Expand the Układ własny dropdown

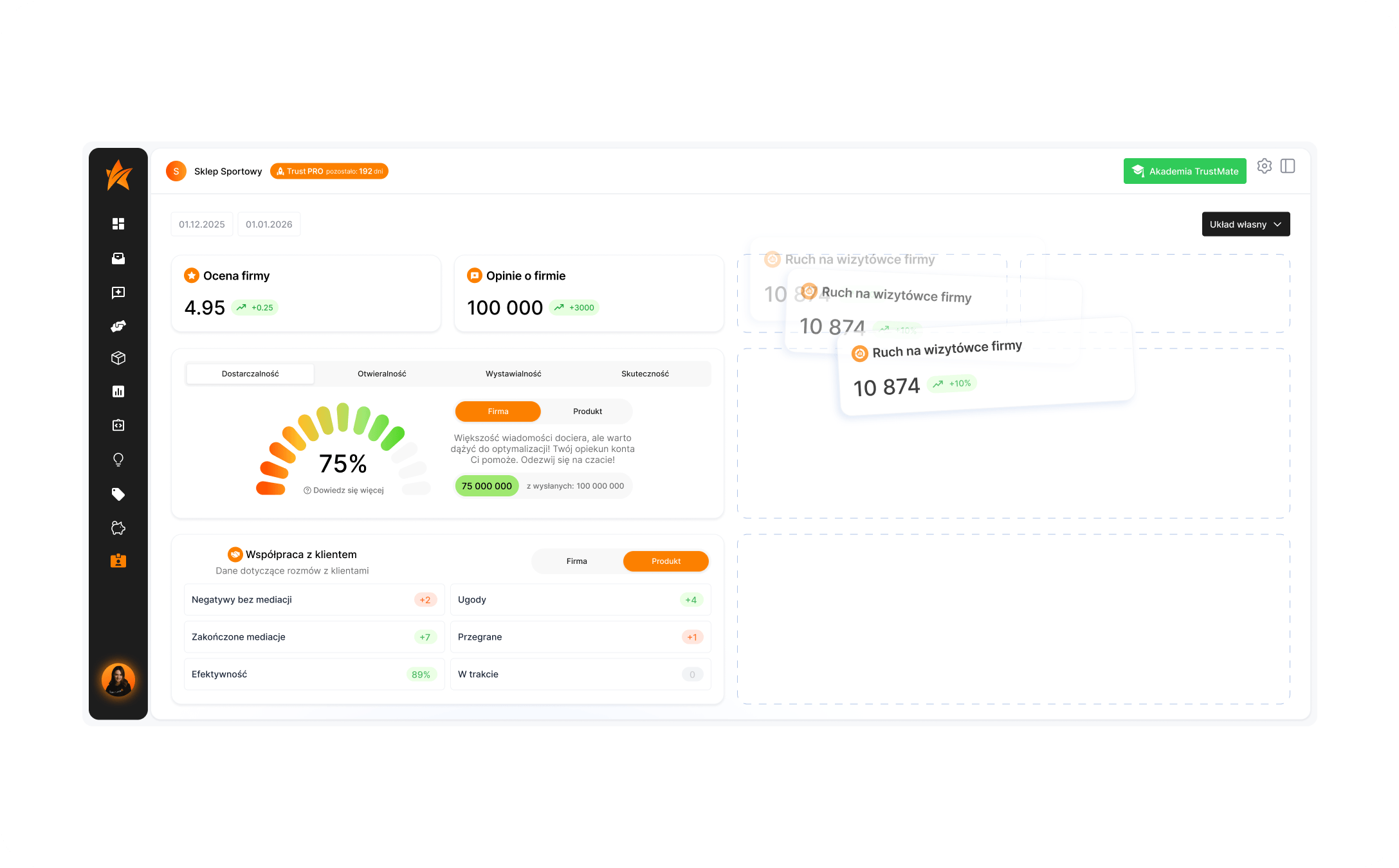coord(1245,224)
